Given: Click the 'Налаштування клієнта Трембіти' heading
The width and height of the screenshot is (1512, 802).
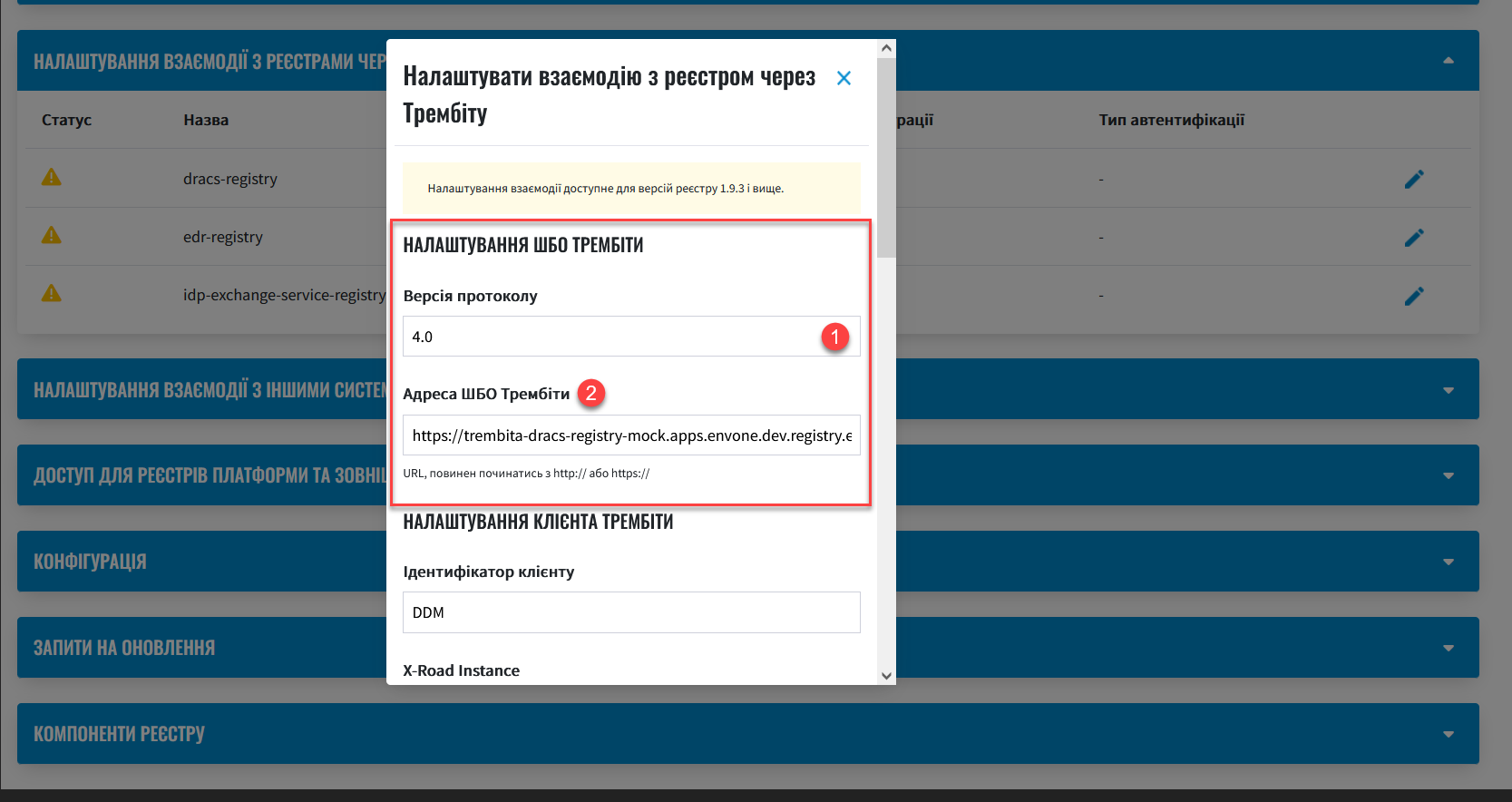Looking at the screenshot, I should (538, 522).
